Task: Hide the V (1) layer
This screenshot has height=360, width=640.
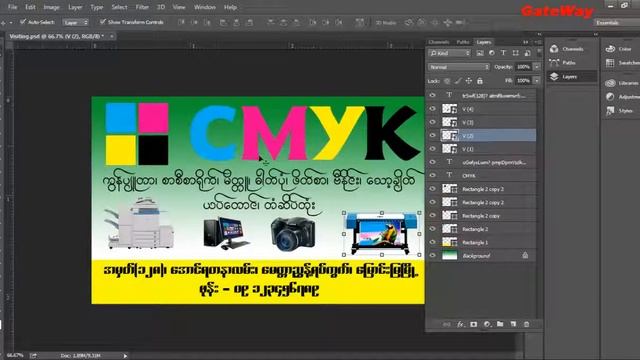Action: [x=433, y=149]
